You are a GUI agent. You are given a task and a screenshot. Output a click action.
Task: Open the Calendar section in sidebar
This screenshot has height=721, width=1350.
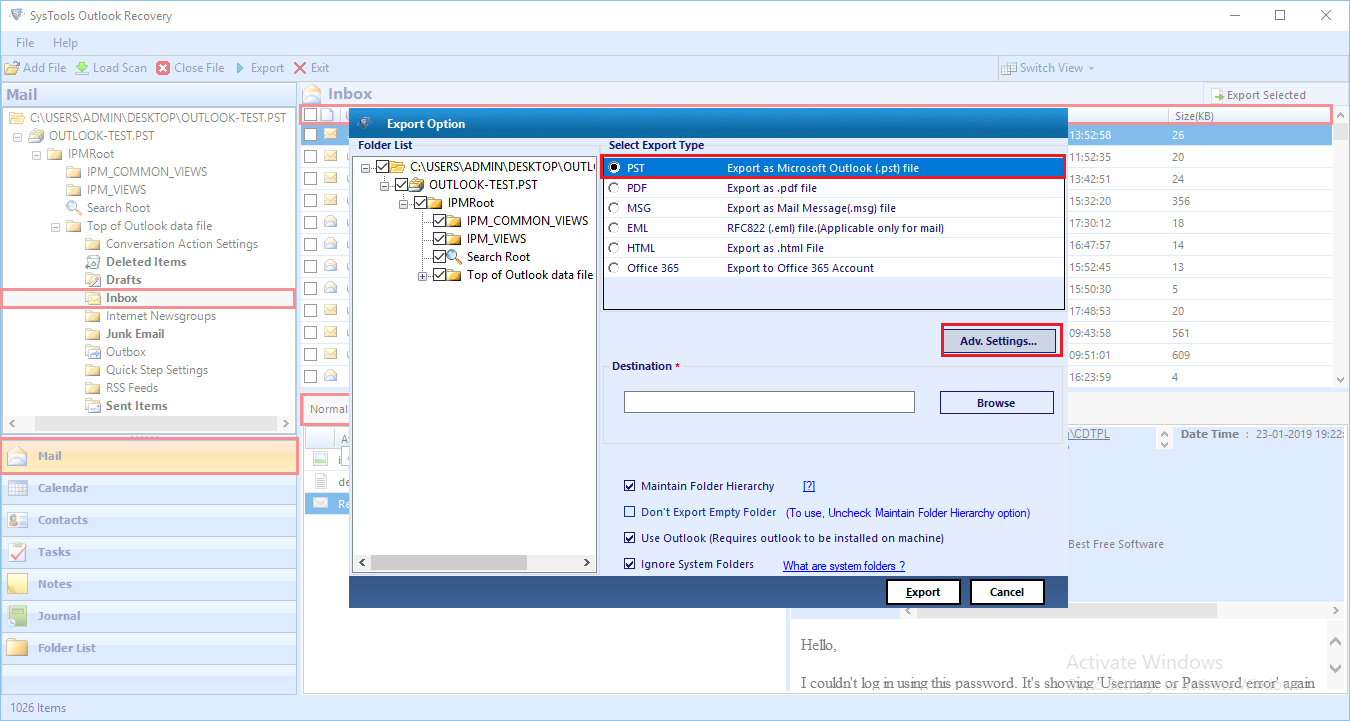point(62,488)
